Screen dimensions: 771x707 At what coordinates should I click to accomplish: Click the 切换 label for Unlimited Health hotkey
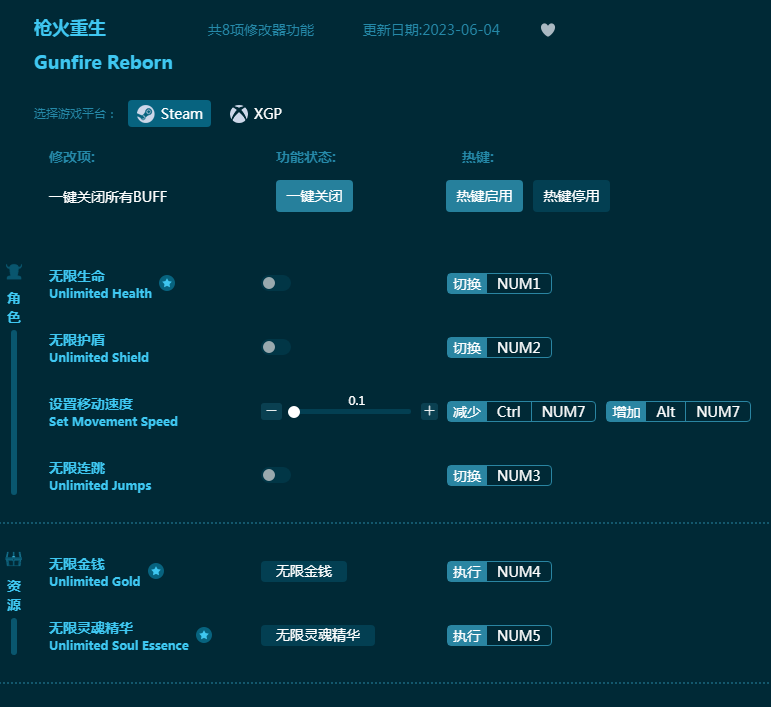point(467,284)
